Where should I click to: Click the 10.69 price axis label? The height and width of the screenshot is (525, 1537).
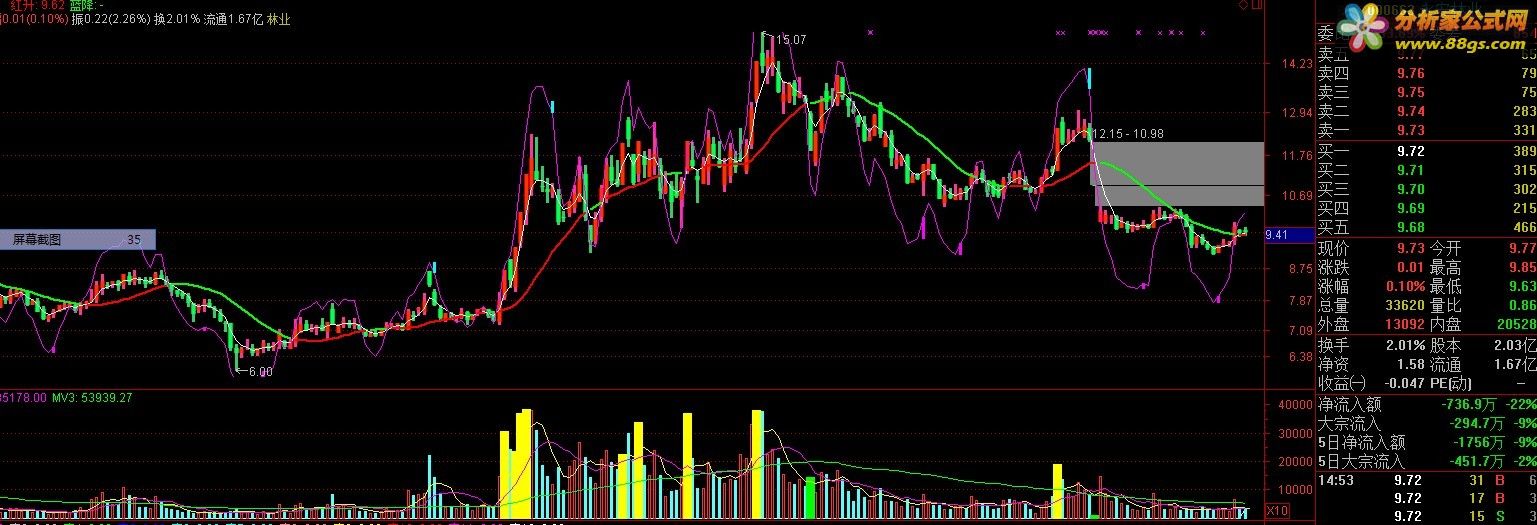[1296, 195]
